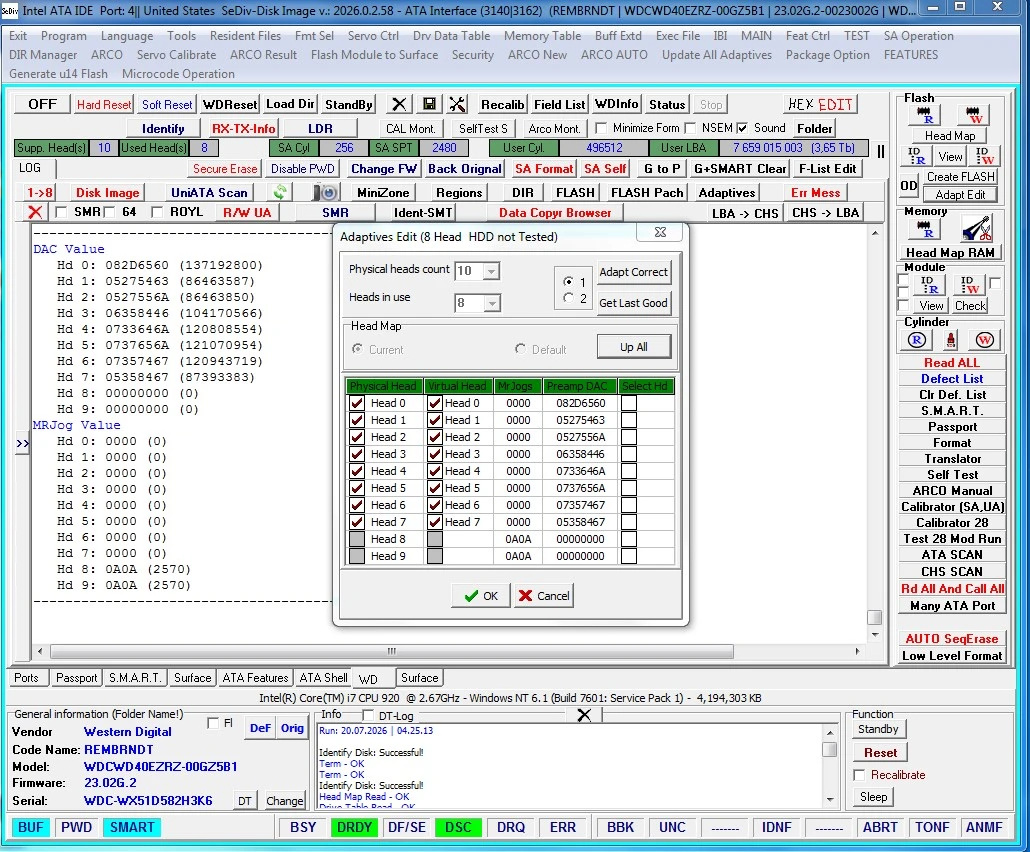Click the Flash ID read icon
1030x852 pixels.
click(916, 156)
